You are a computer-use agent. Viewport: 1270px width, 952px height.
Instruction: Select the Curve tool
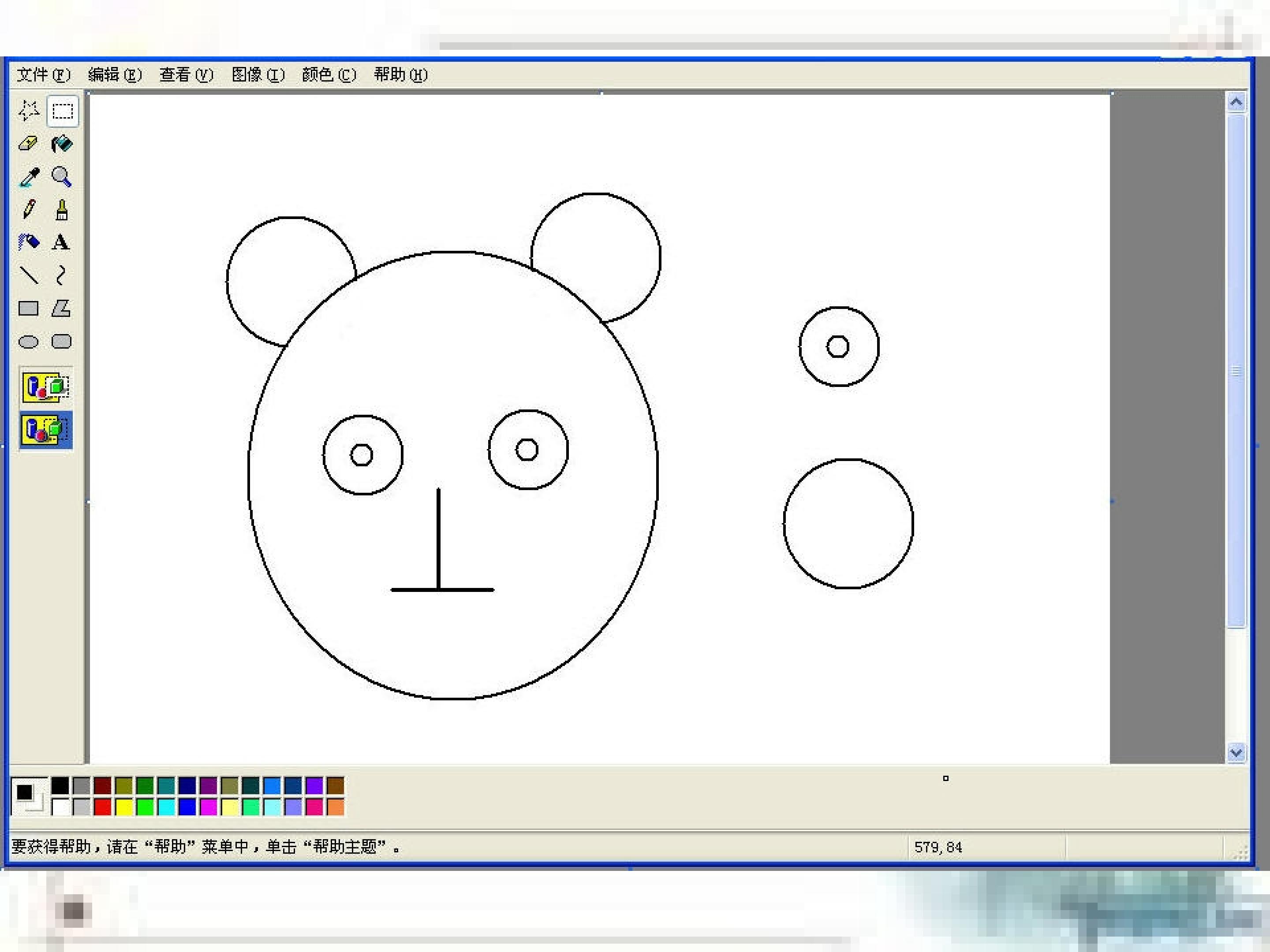(62, 276)
